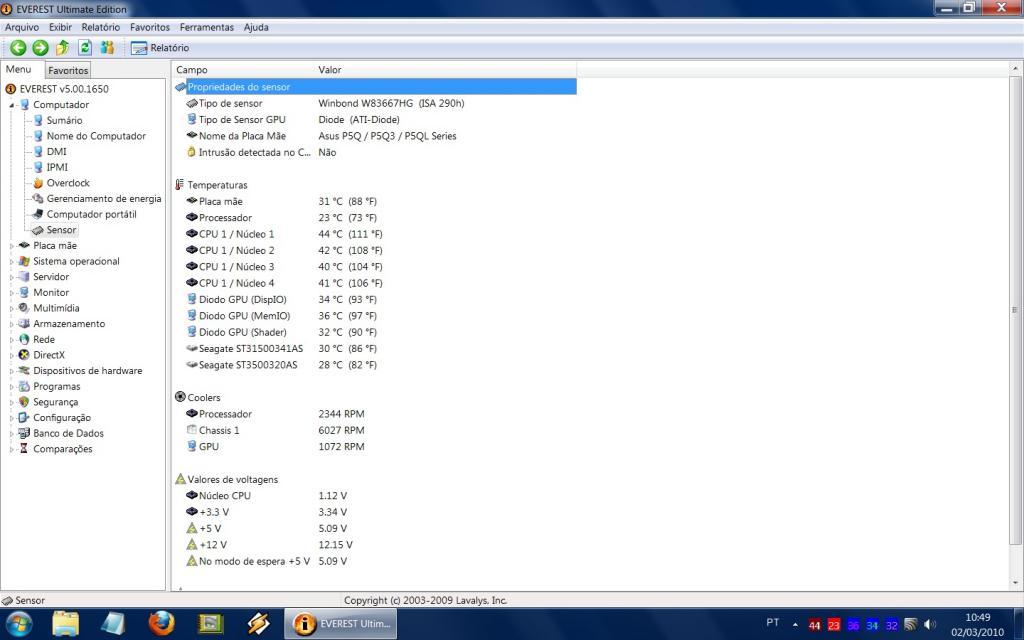Expand the DirectX tree node
This screenshot has width=1024, height=640.
pyautogui.click(x=12, y=356)
